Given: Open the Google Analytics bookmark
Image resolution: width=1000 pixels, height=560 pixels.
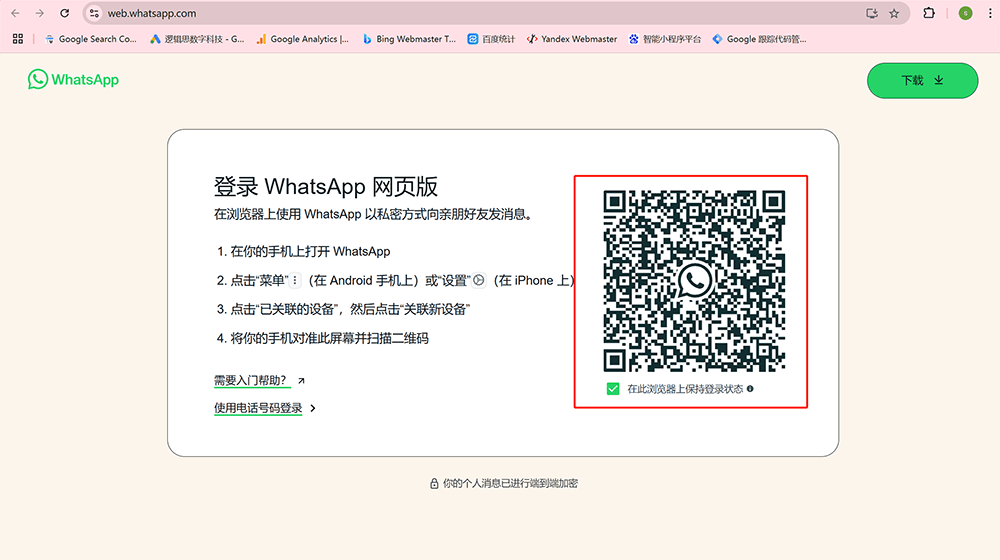Looking at the screenshot, I should coord(302,39).
